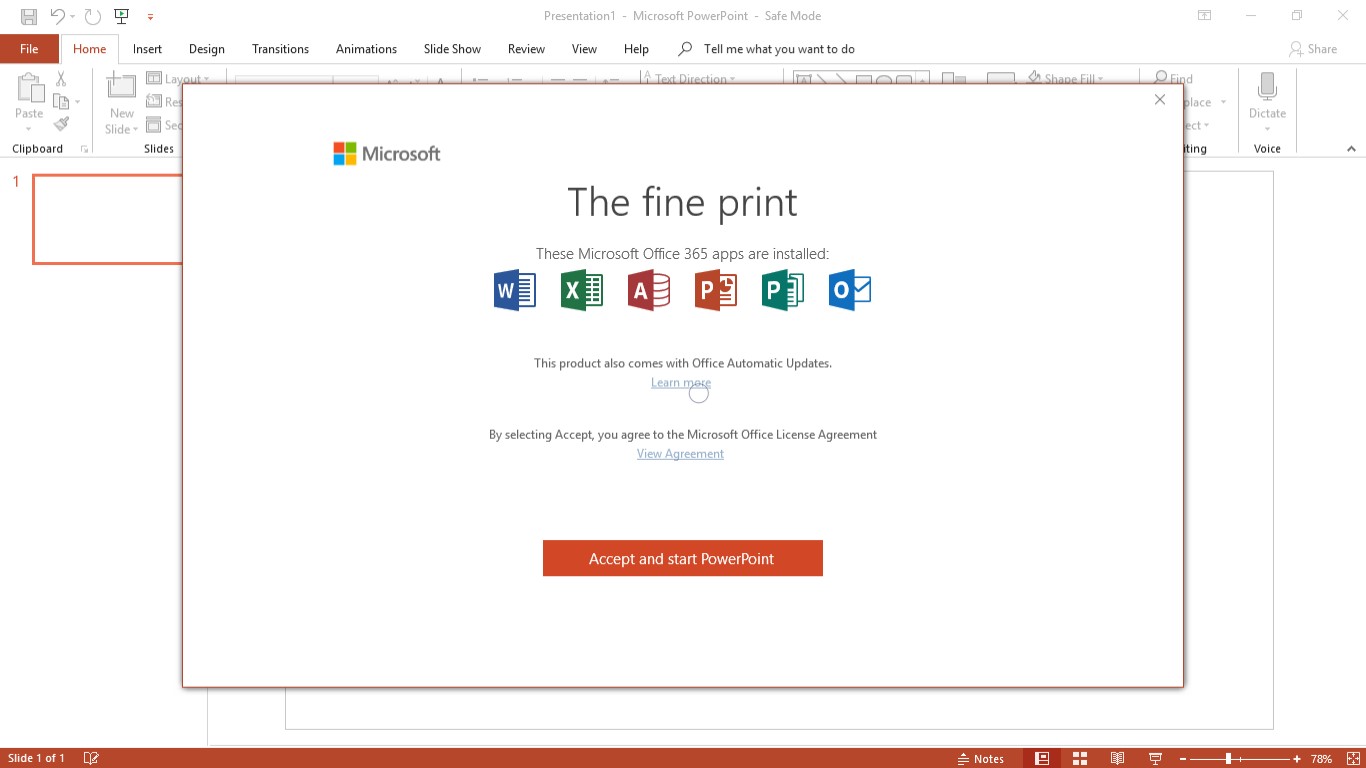Click the Access app icon
The width and height of the screenshot is (1366, 768).
click(x=649, y=290)
